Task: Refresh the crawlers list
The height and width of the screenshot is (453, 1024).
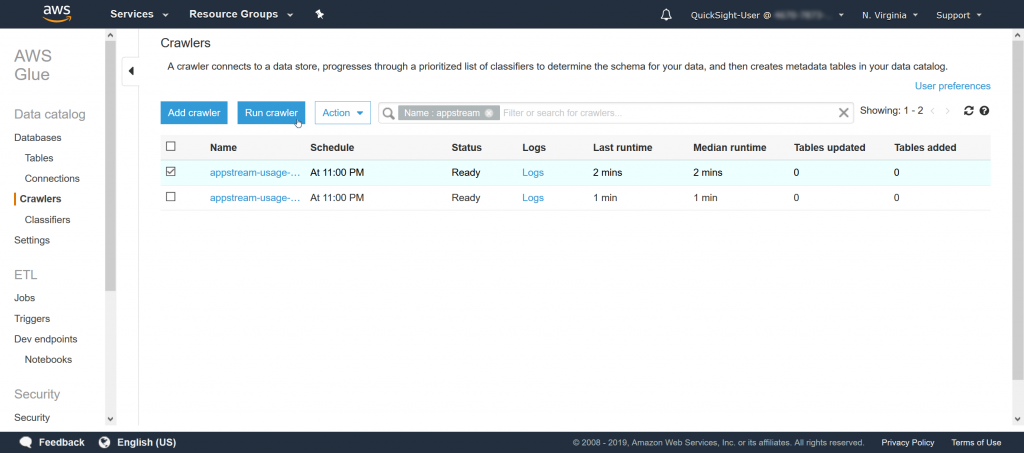Action: pyautogui.click(x=968, y=111)
